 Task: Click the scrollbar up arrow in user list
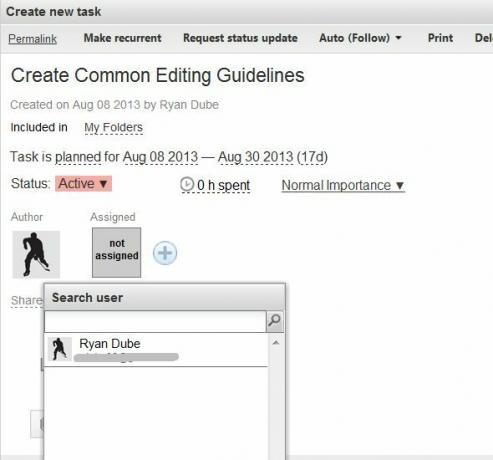tap(276, 343)
